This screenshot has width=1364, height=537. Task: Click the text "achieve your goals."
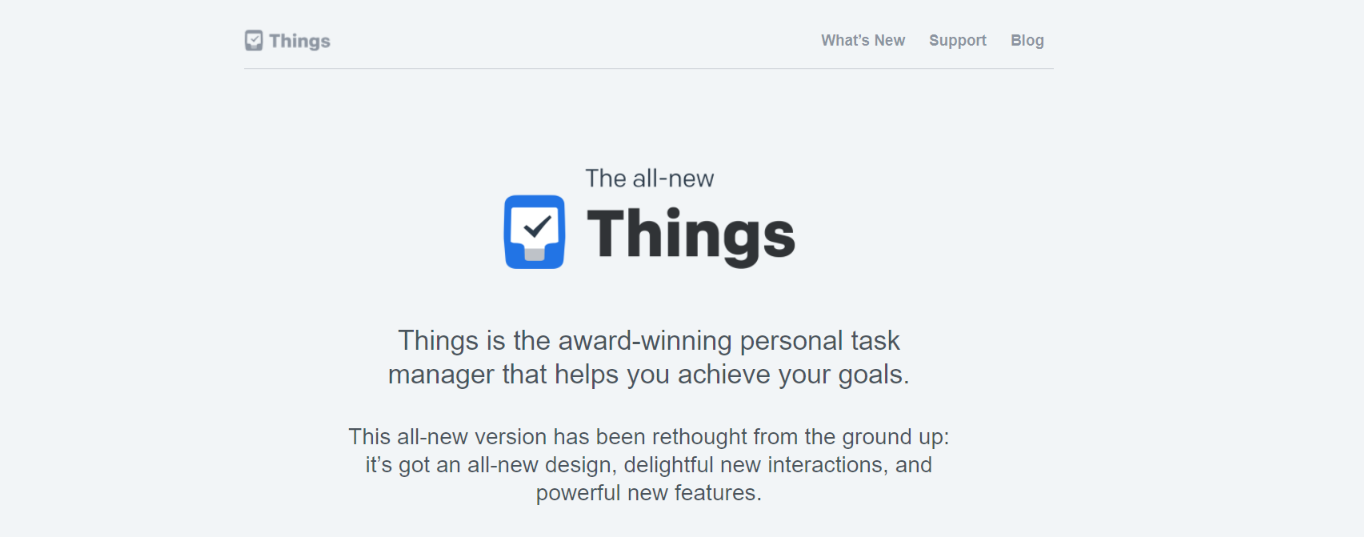[794, 375]
